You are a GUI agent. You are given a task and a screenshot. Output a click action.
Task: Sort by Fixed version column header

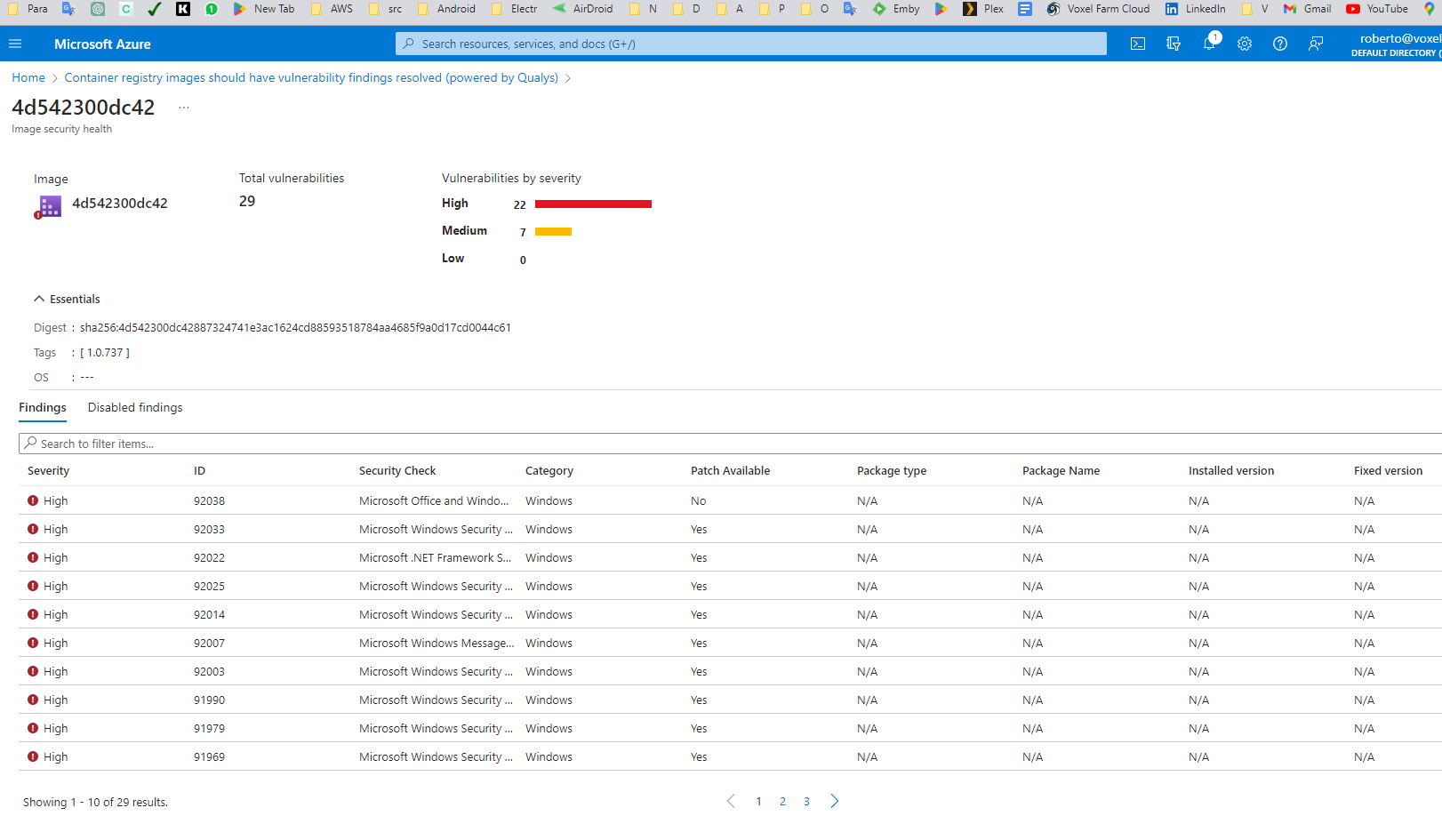pos(1388,471)
